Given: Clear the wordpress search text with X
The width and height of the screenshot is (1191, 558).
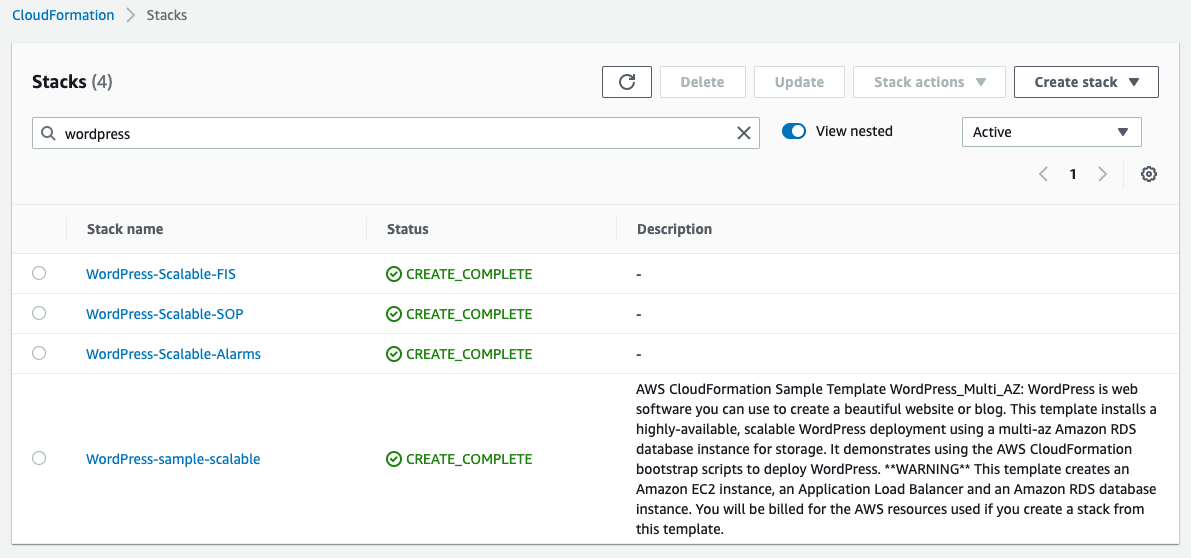Looking at the screenshot, I should click(x=744, y=134).
